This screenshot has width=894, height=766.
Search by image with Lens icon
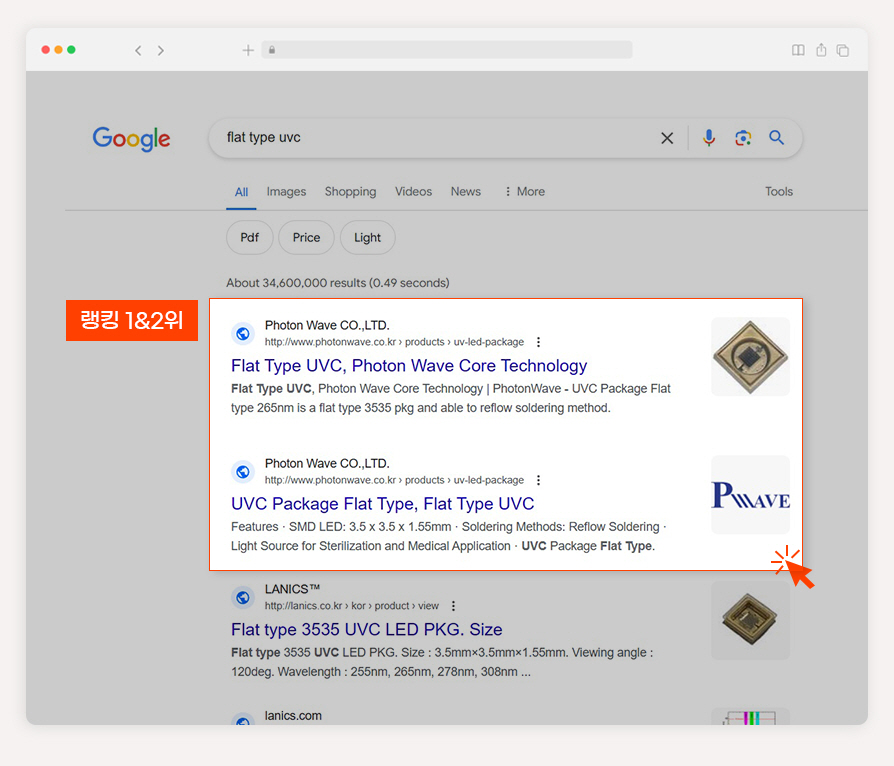tap(743, 138)
